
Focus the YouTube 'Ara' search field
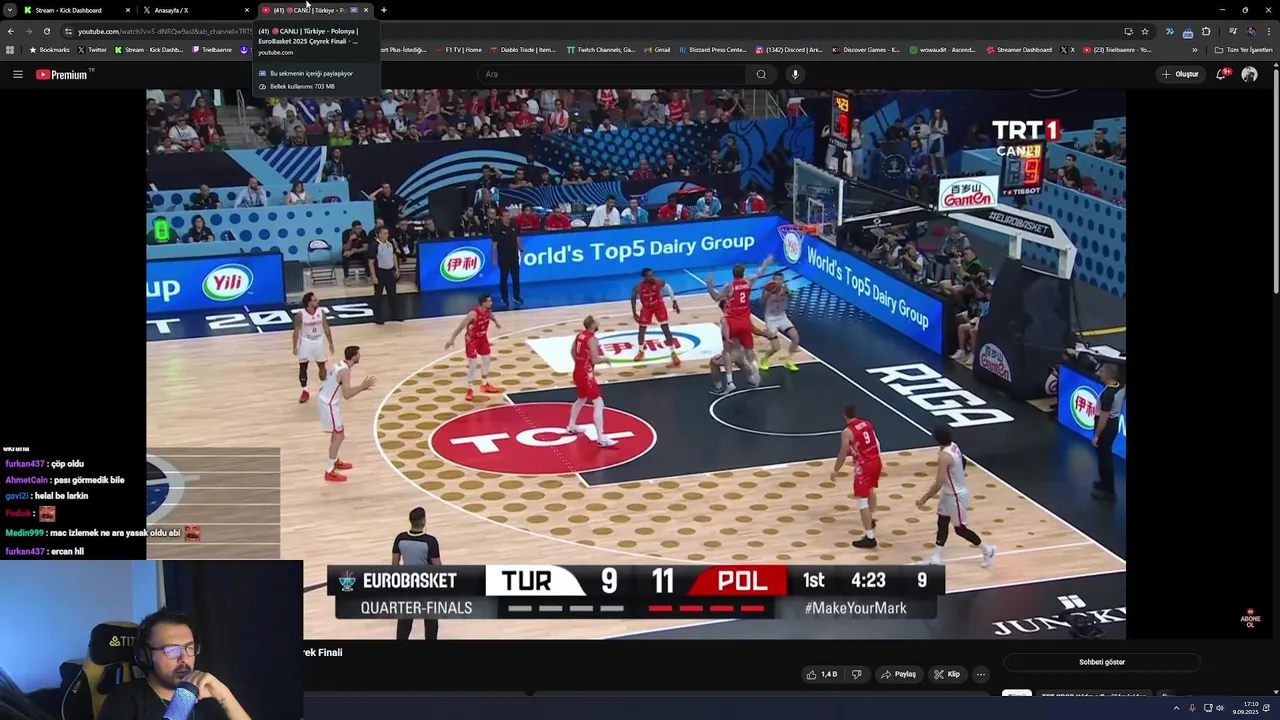click(613, 74)
